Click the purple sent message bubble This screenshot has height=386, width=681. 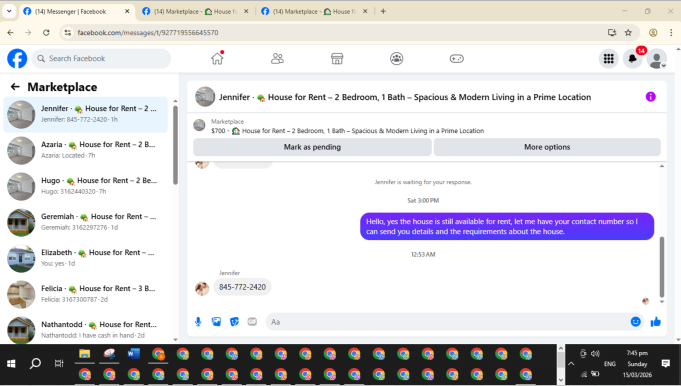pyautogui.click(x=507, y=226)
